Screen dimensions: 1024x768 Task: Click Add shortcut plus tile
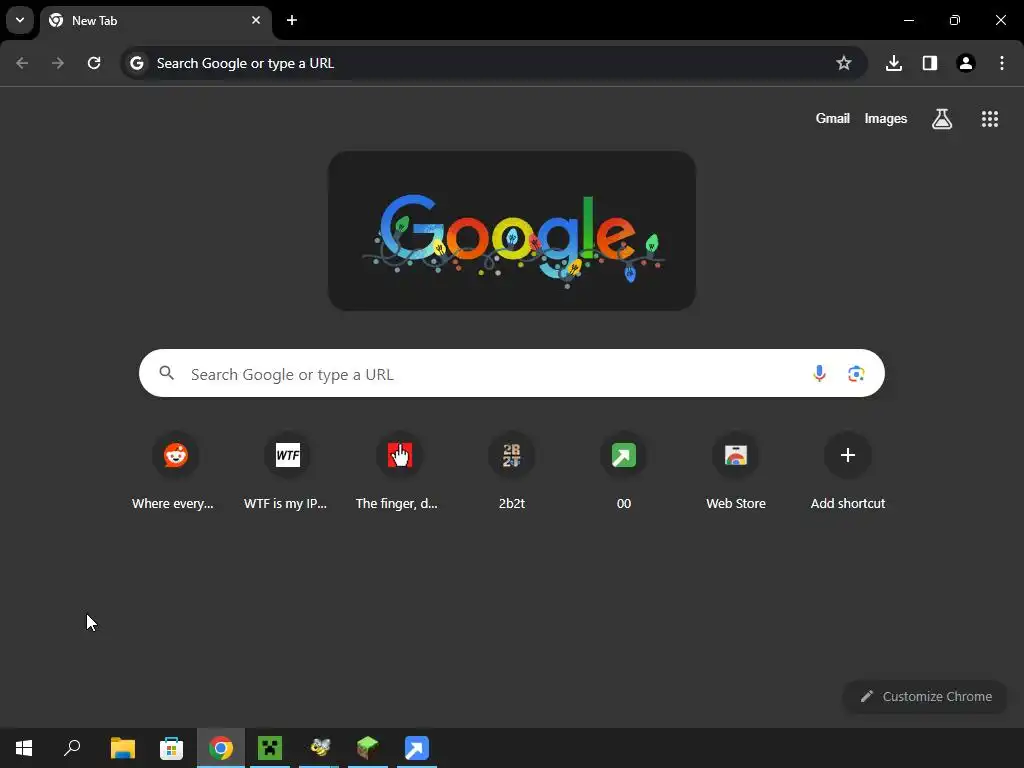pos(848,472)
